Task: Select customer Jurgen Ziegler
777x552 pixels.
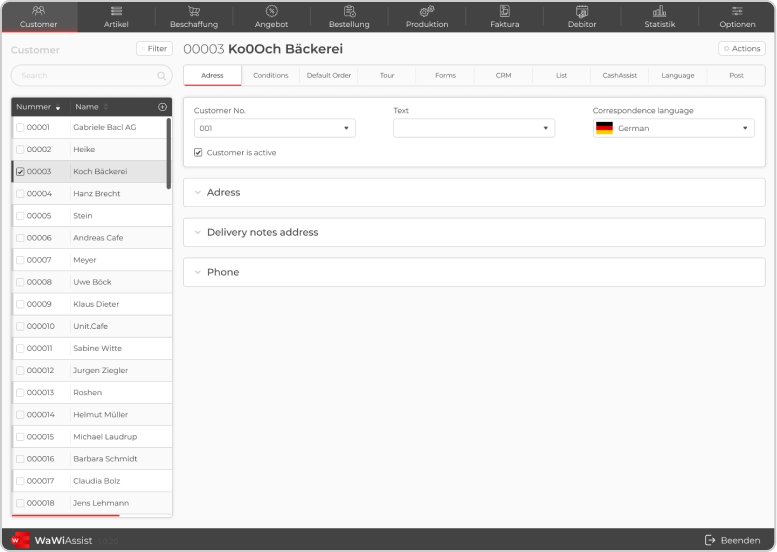Action: 101,371
